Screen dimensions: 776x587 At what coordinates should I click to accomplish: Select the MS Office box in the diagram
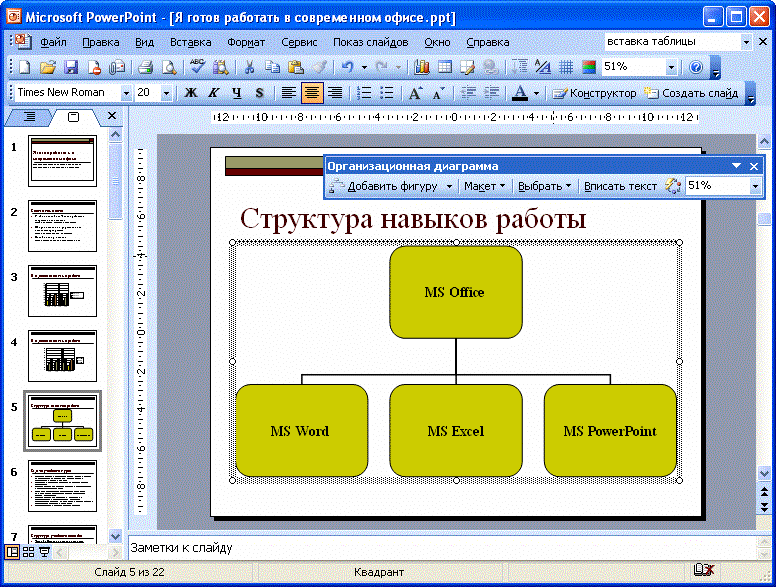click(455, 293)
